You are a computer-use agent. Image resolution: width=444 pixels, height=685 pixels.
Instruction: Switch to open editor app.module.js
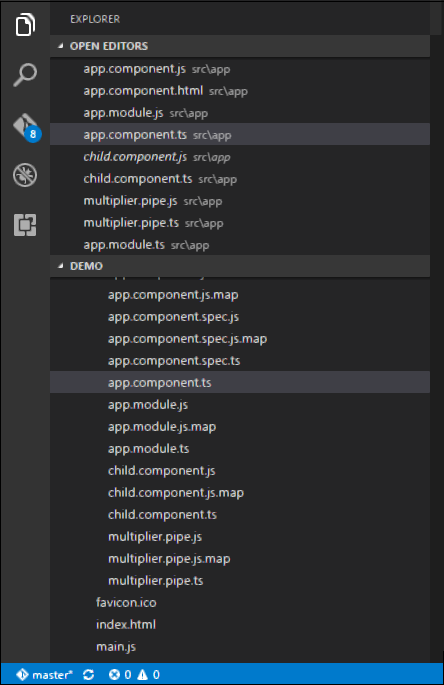coord(240,113)
